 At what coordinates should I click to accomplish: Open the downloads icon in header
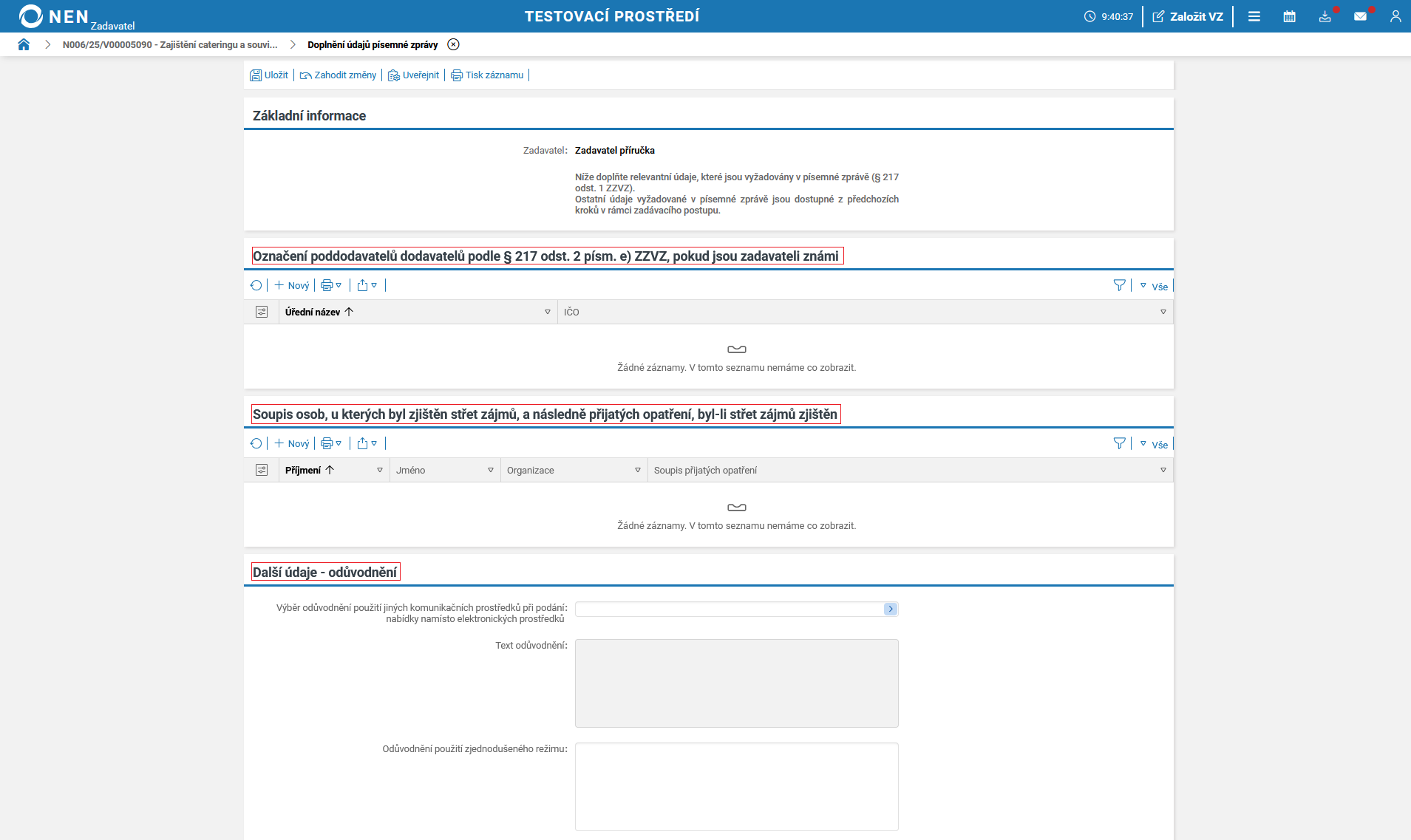1325,16
